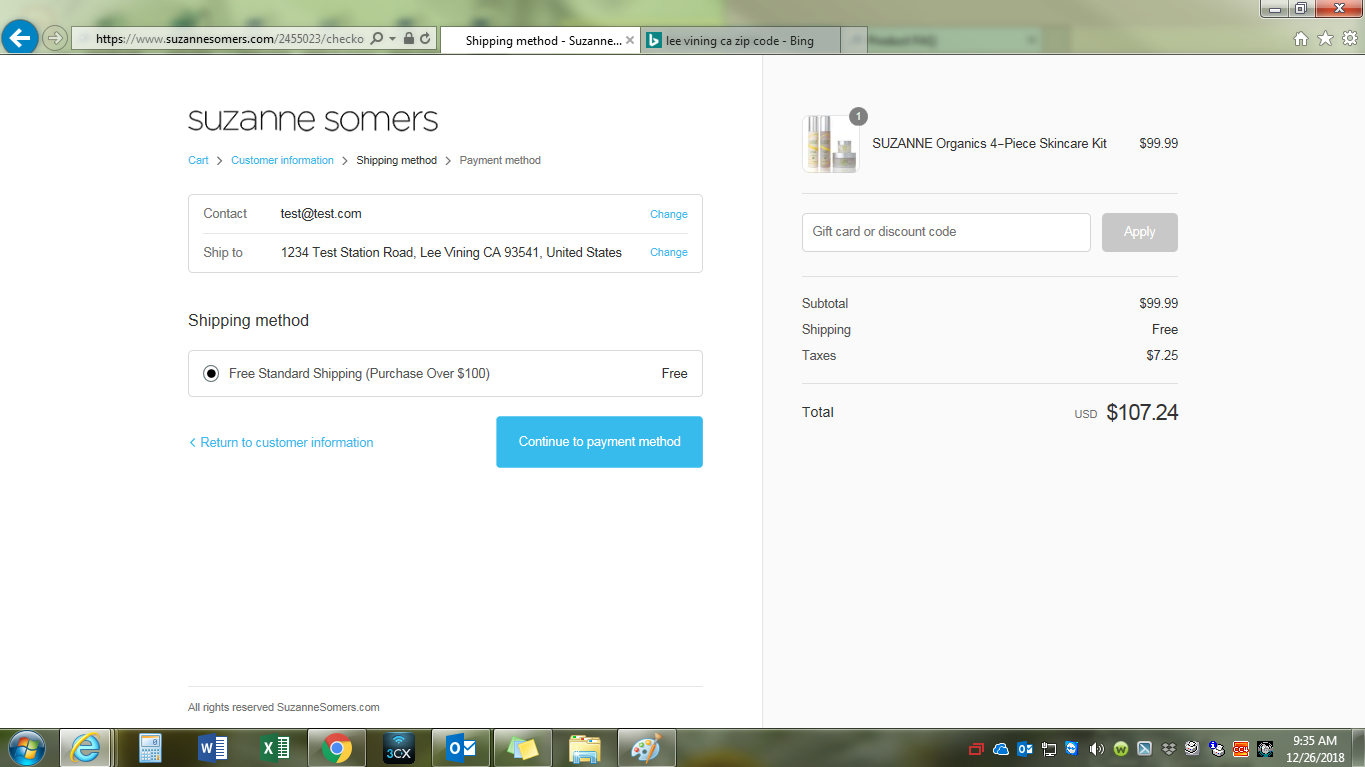Click the Cart breadcrumb link
This screenshot has height=767, width=1365.
point(198,160)
